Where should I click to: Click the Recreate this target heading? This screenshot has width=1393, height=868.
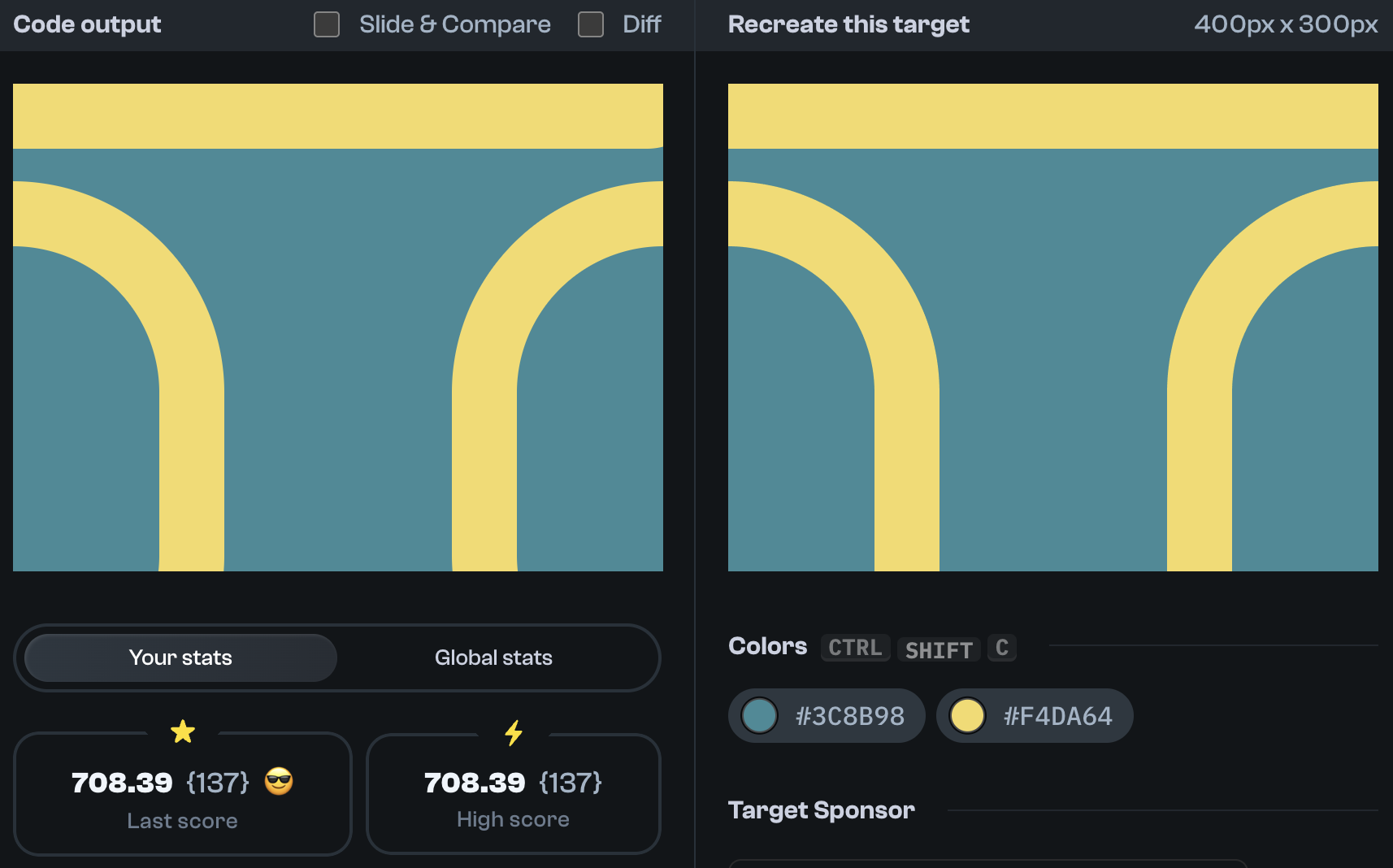[848, 24]
